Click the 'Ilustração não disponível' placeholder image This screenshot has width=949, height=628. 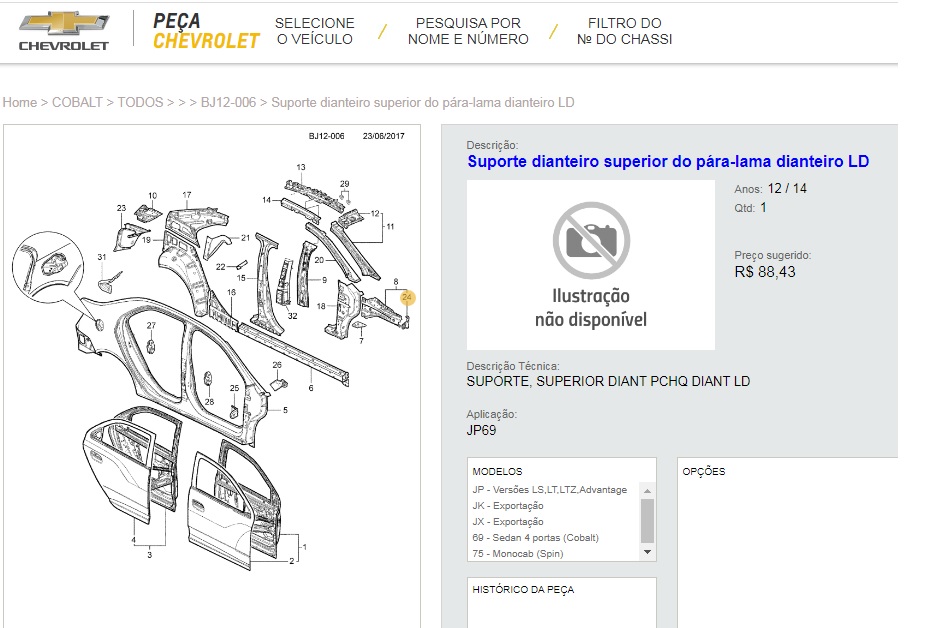coord(590,265)
